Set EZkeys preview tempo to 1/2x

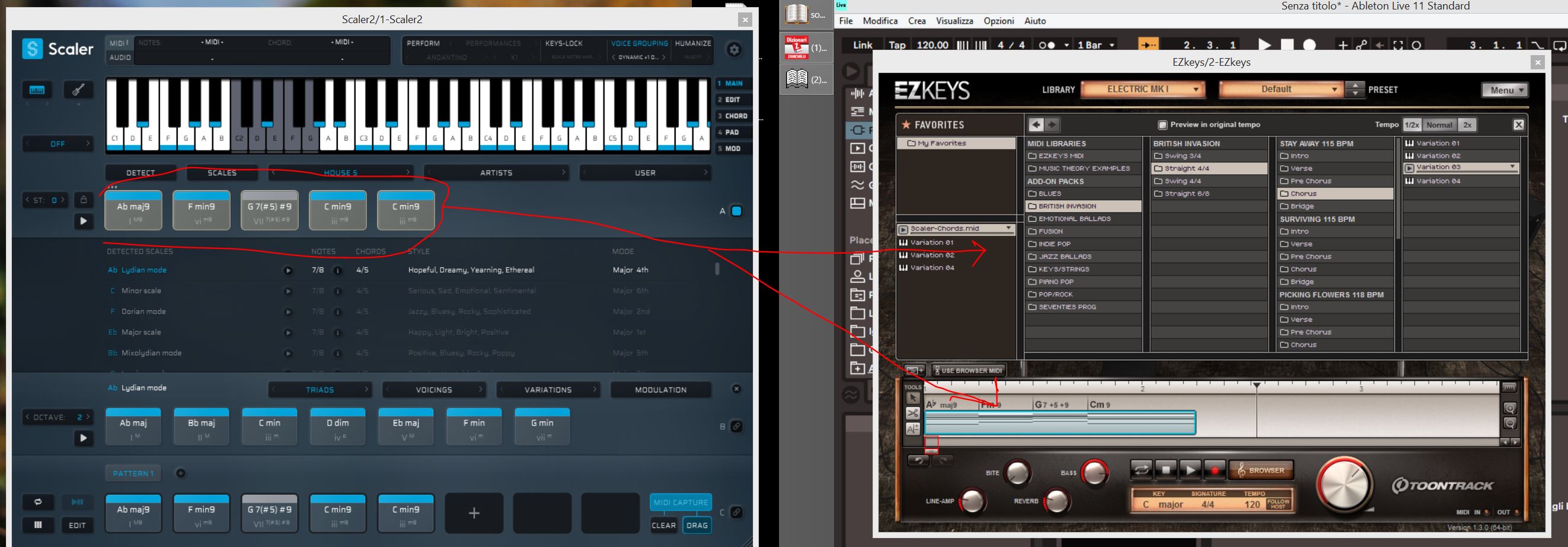[1411, 124]
